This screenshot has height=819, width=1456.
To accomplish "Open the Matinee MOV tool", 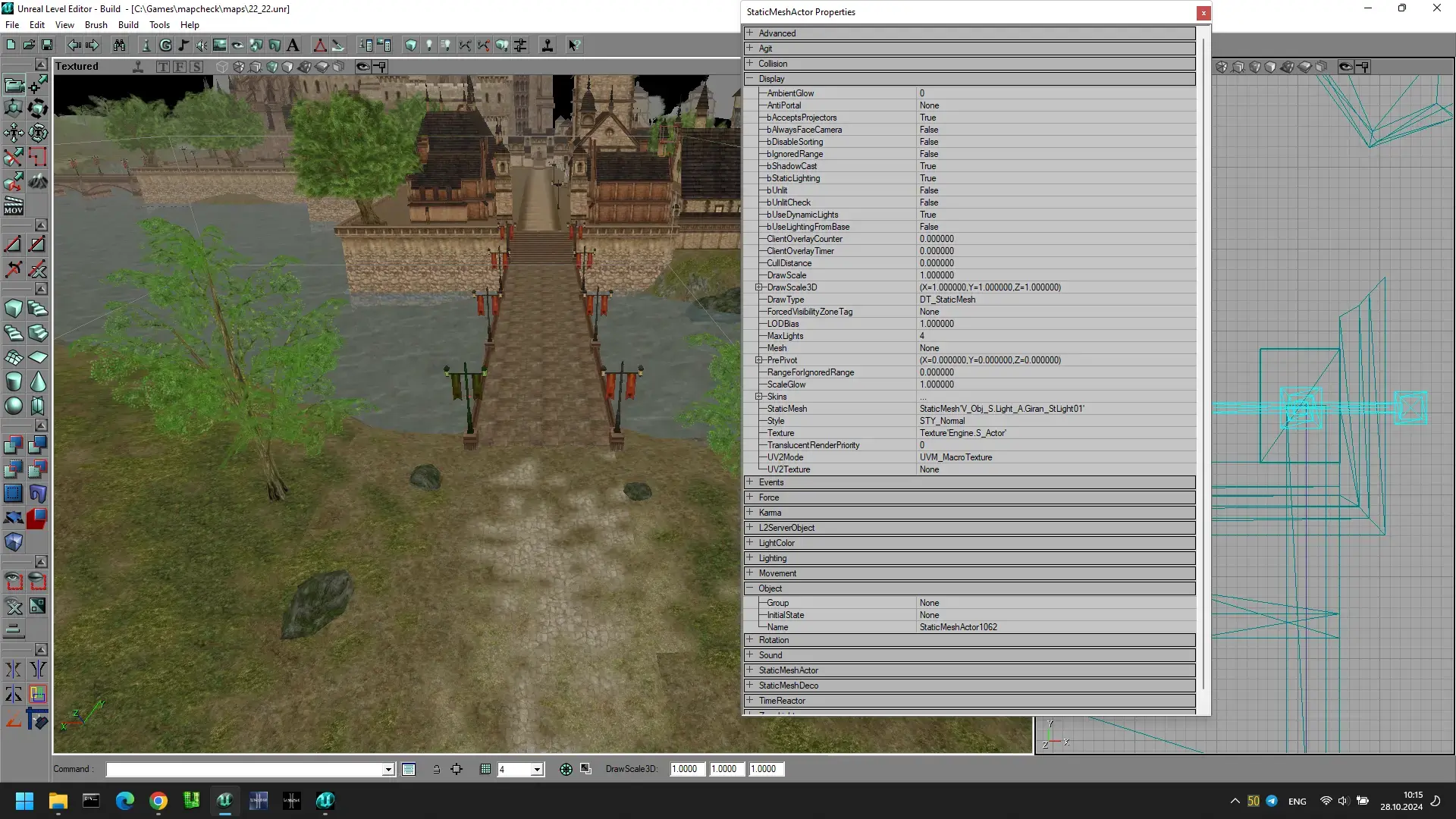I will point(14,206).
